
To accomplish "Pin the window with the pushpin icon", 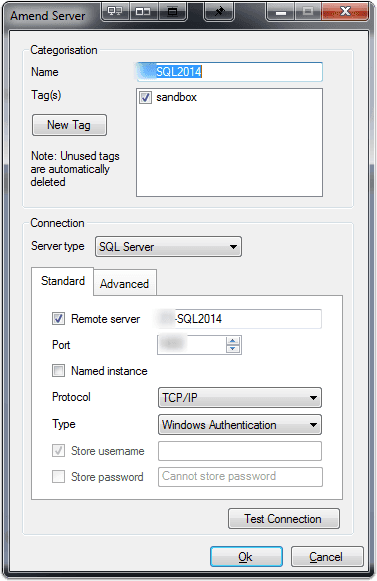I will tap(219, 11).
